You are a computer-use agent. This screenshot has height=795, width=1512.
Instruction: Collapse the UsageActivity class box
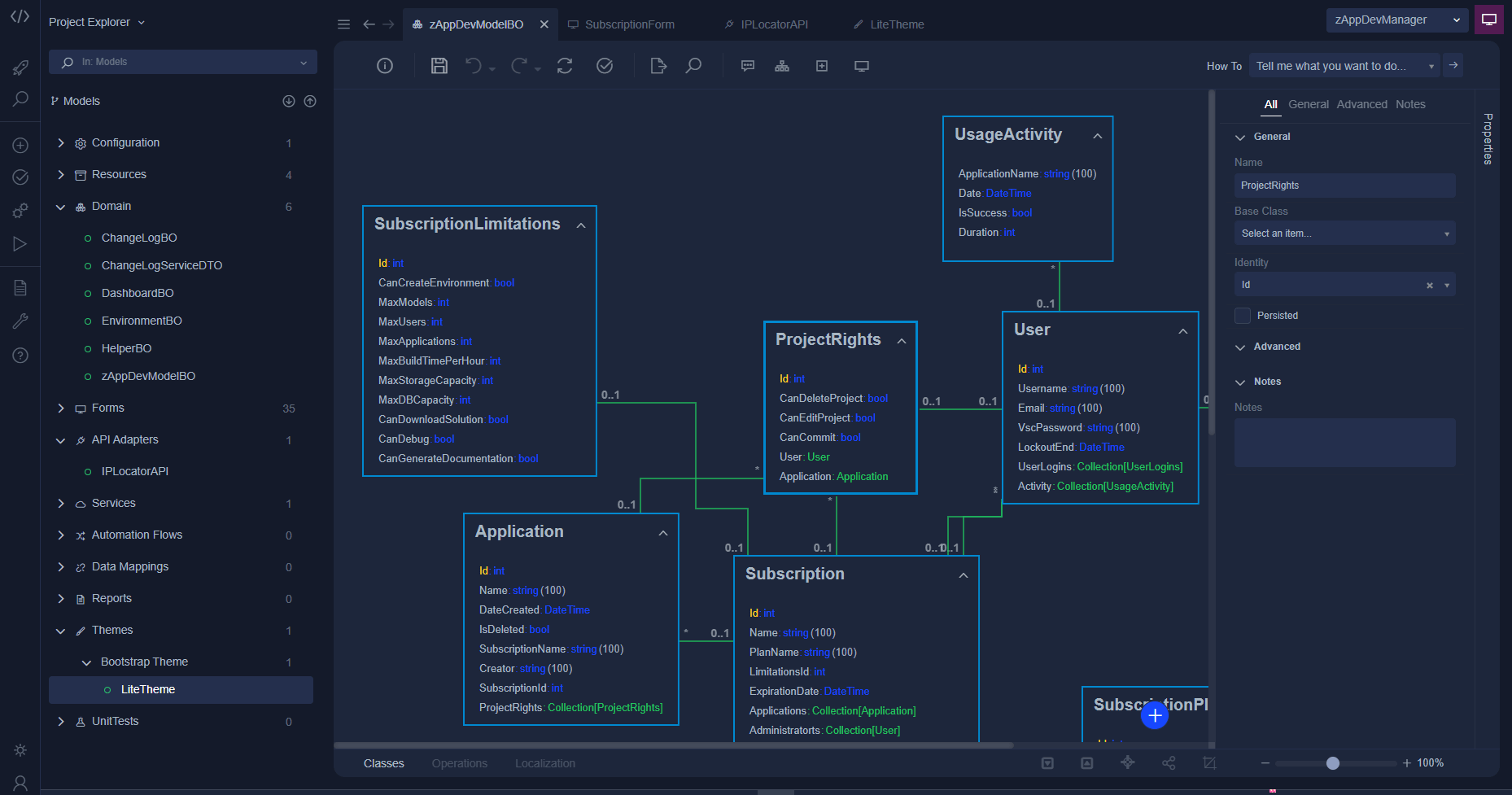(1098, 136)
